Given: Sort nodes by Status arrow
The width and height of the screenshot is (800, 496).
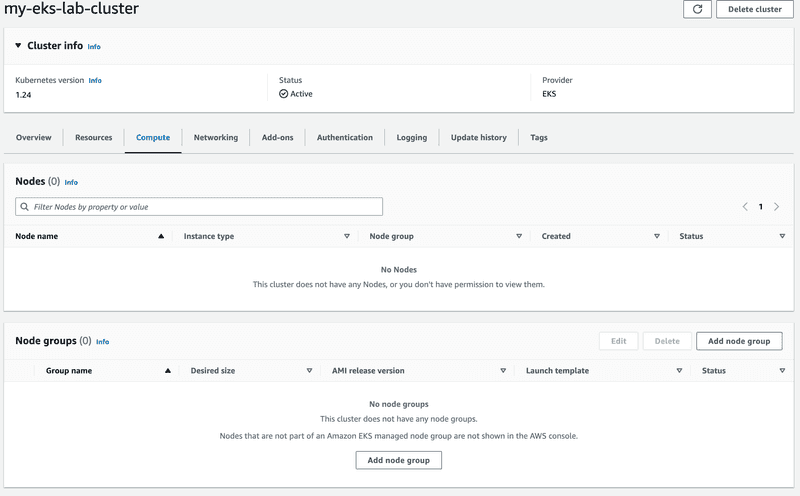Looking at the screenshot, I should [x=782, y=236].
